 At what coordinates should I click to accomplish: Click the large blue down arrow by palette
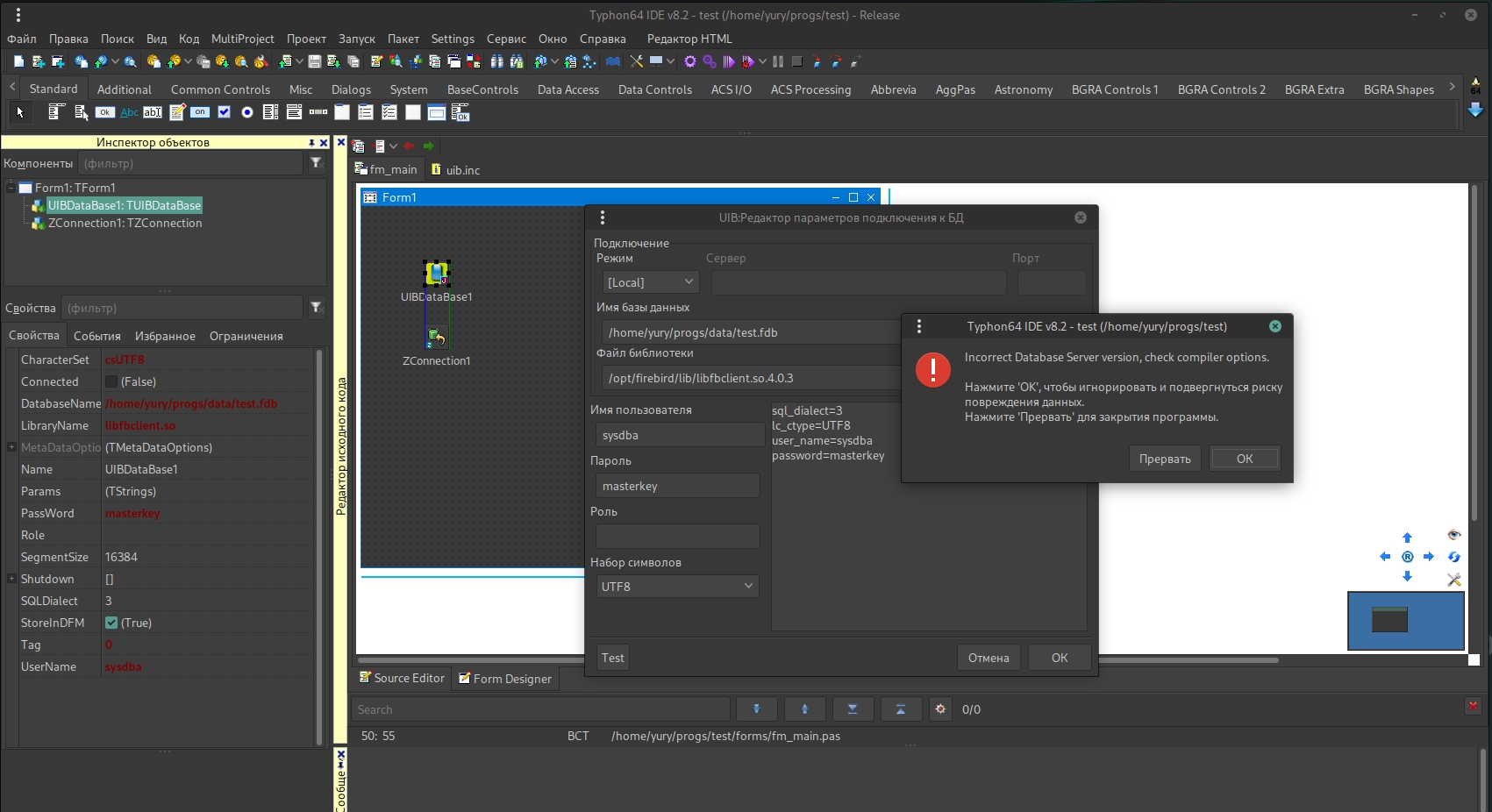(x=1475, y=110)
